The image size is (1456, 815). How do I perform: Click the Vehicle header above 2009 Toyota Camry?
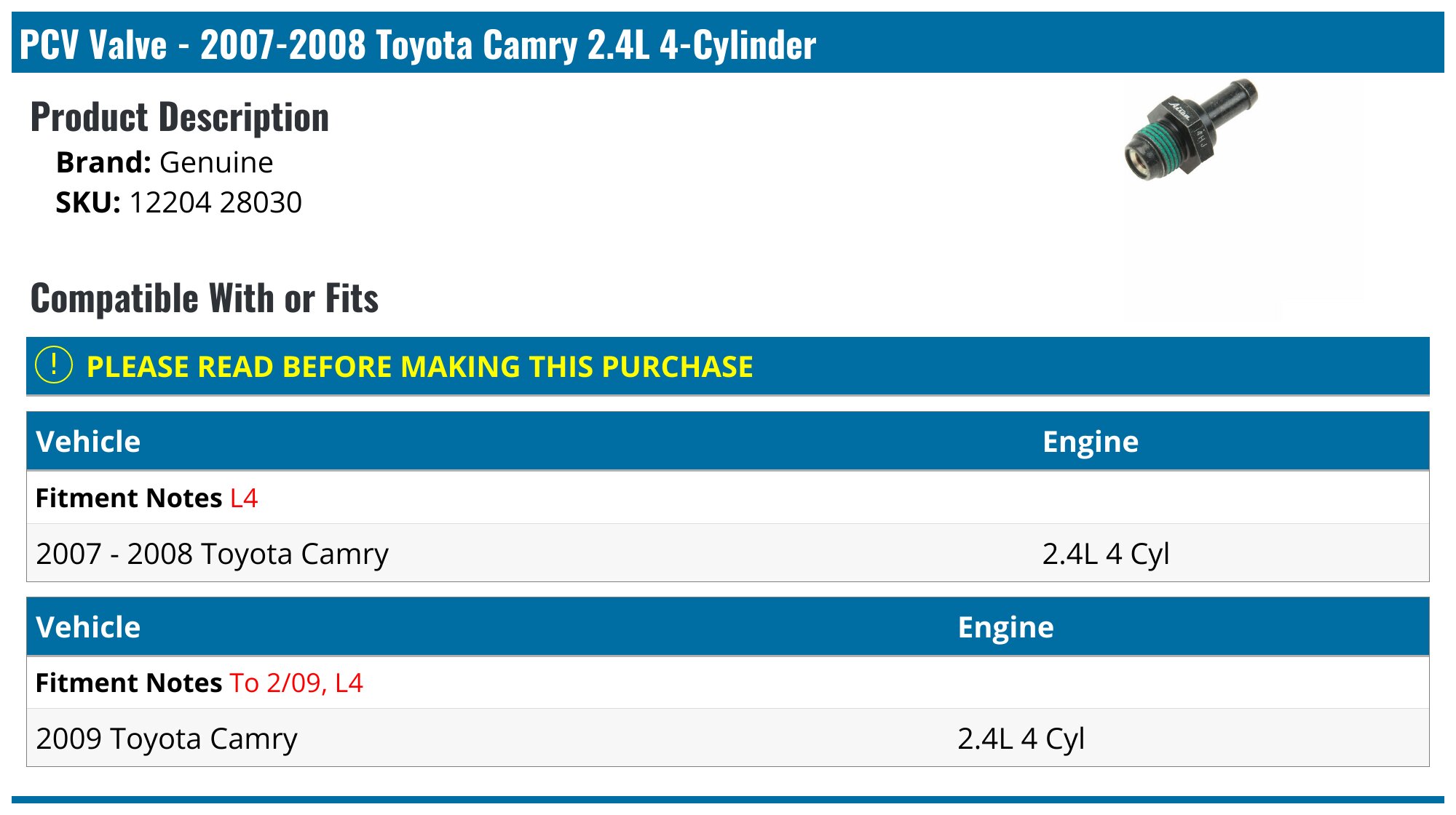[x=88, y=627]
